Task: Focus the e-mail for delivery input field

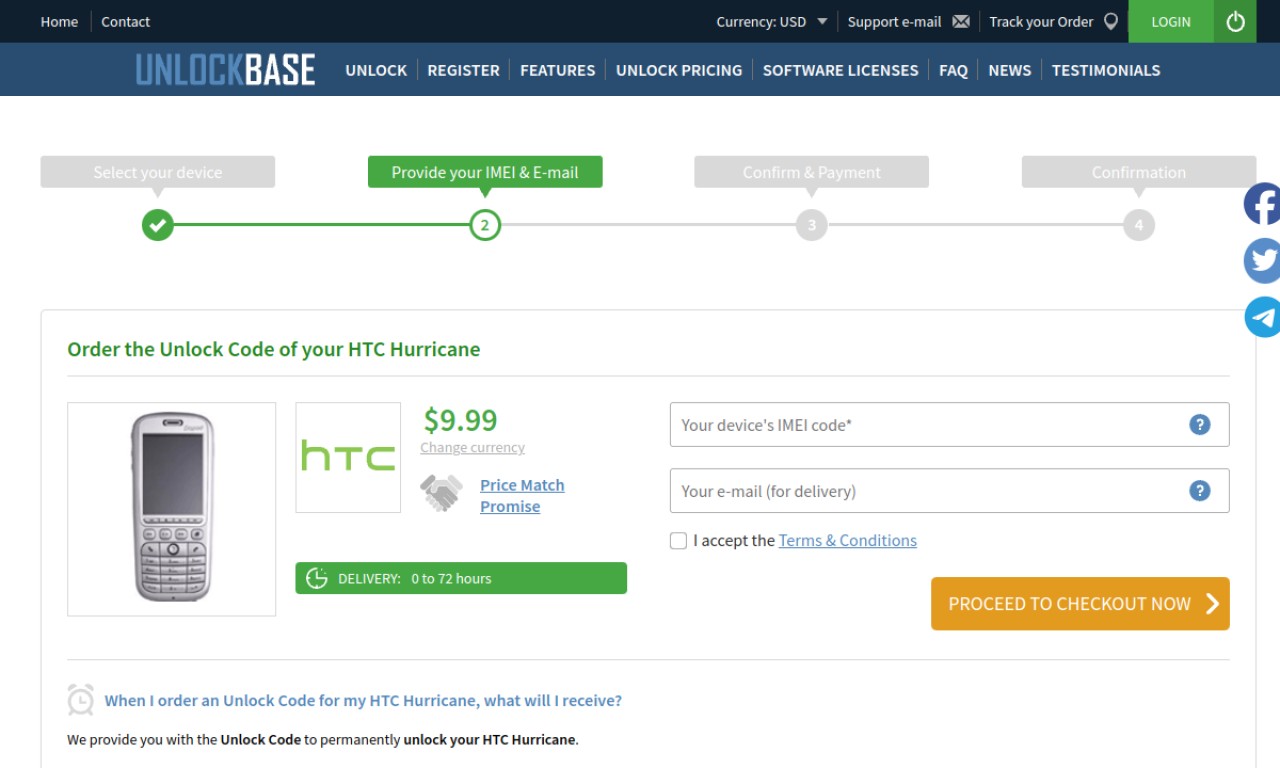Action: (949, 491)
